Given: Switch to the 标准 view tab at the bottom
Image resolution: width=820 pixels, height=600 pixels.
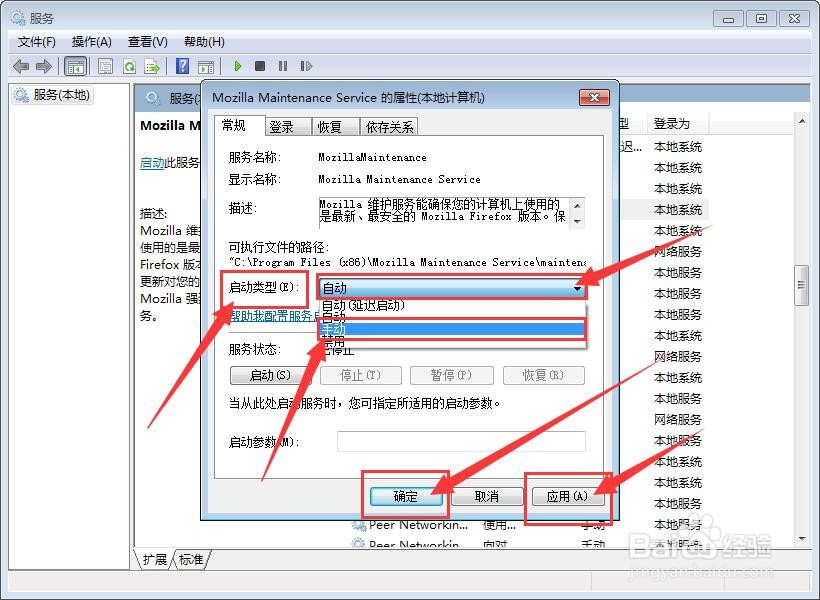Looking at the screenshot, I should tap(191, 559).
